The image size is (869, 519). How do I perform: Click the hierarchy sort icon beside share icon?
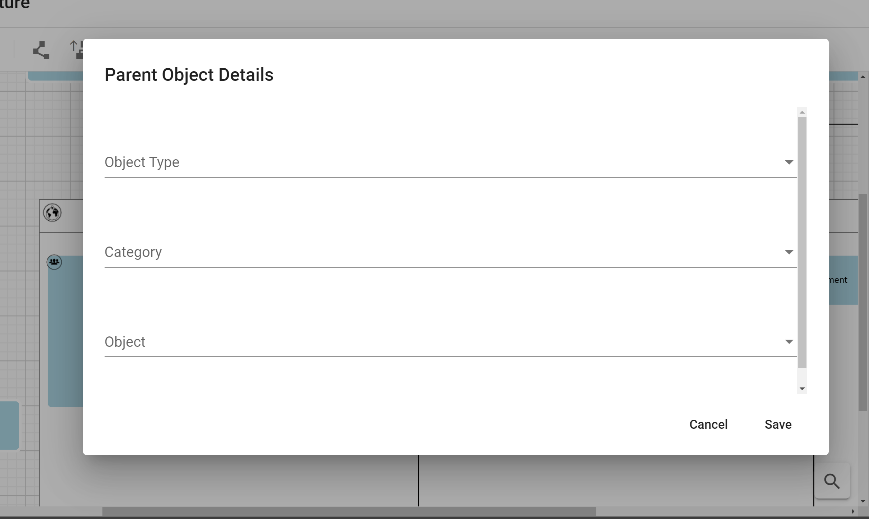tap(76, 49)
